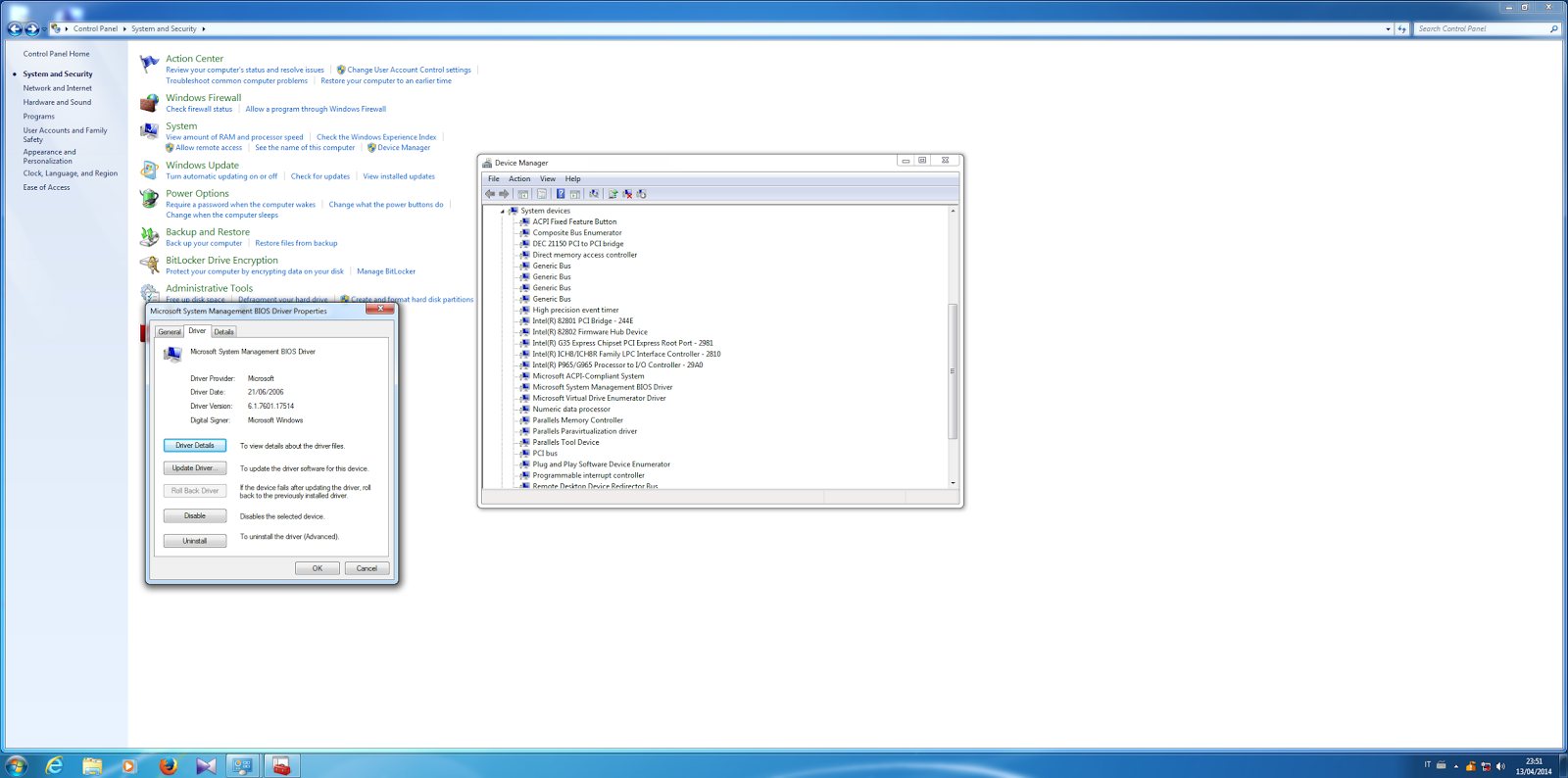Click the breadcrumb arrow after Control Panel
The image size is (1568, 778).
pos(124,29)
